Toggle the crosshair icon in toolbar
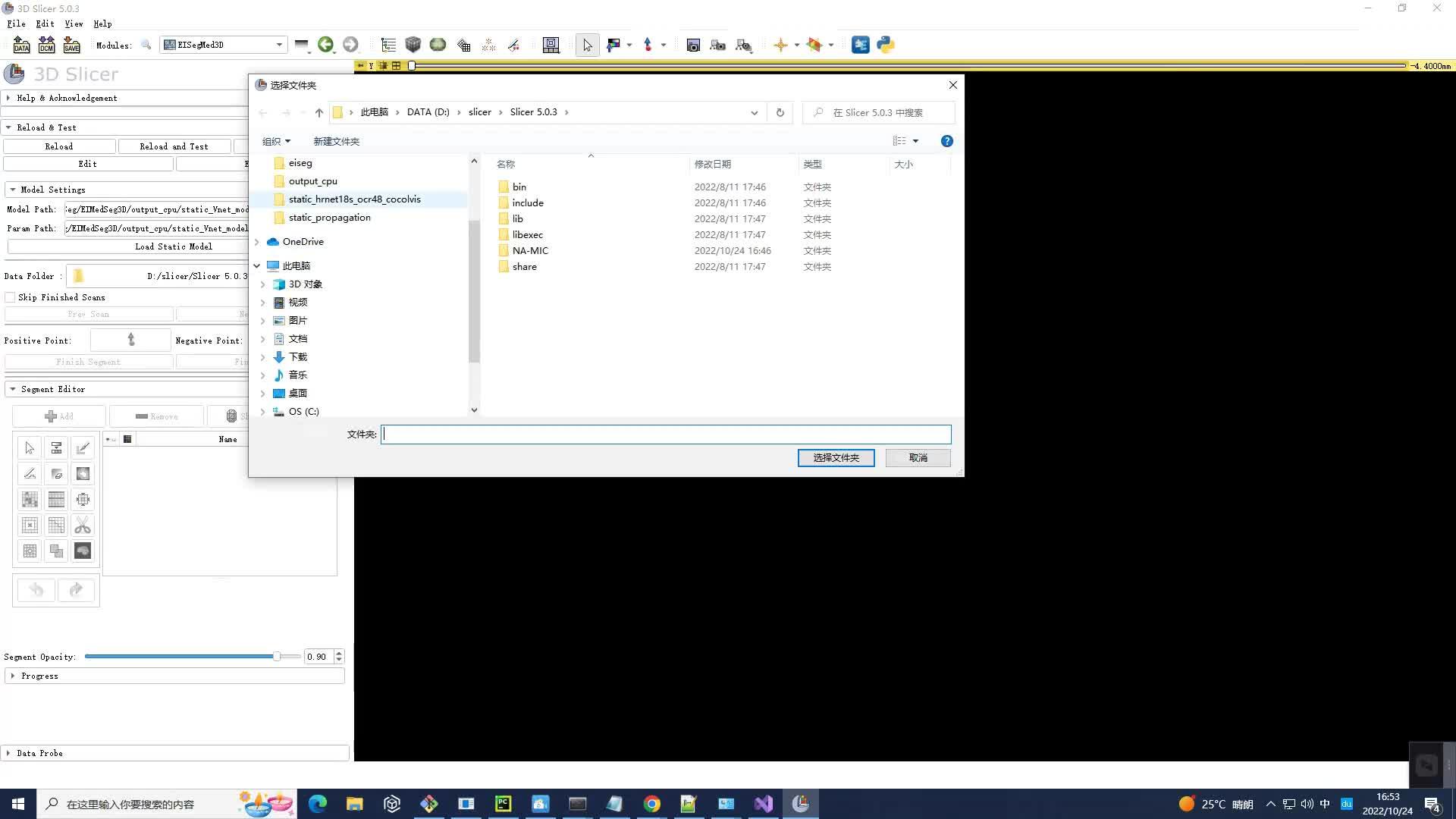Image resolution: width=1456 pixels, height=819 pixels. (780, 45)
